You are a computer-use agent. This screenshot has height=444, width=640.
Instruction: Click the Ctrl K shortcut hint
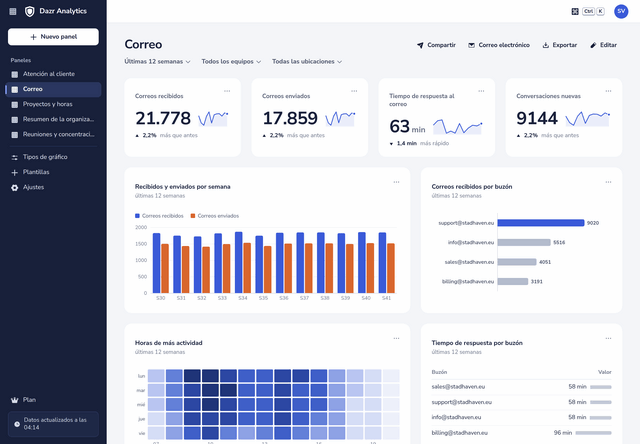click(x=593, y=11)
